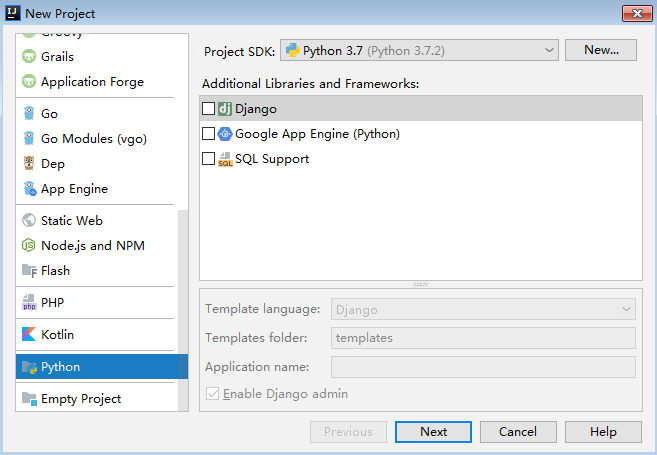Click the Kotlin logo icon
The image size is (657, 455).
(x=29, y=334)
